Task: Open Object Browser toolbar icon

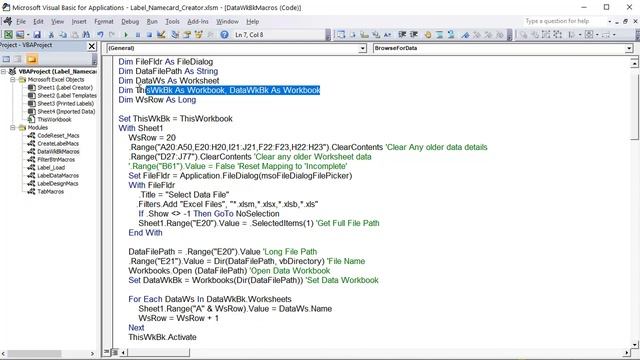Action: coord(199,35)
